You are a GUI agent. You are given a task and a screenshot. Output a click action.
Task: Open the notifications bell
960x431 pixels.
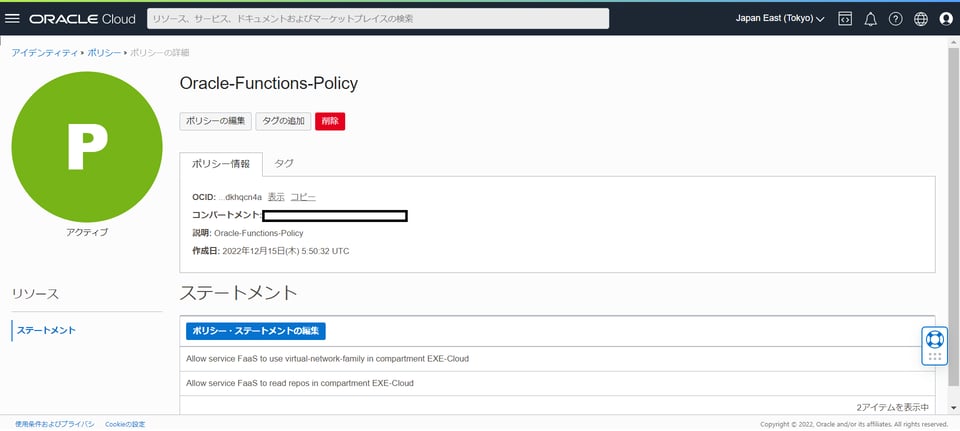pos(870,18)
